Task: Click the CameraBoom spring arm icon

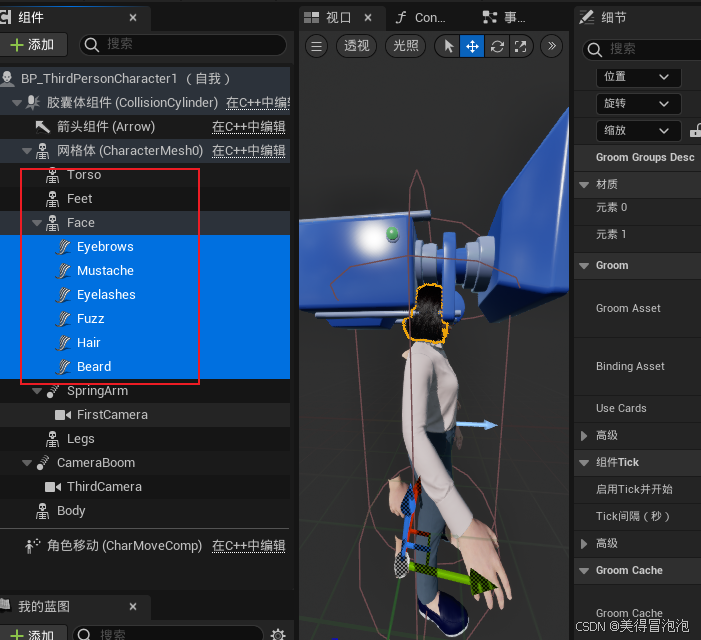Action: (x=43, y=463)
